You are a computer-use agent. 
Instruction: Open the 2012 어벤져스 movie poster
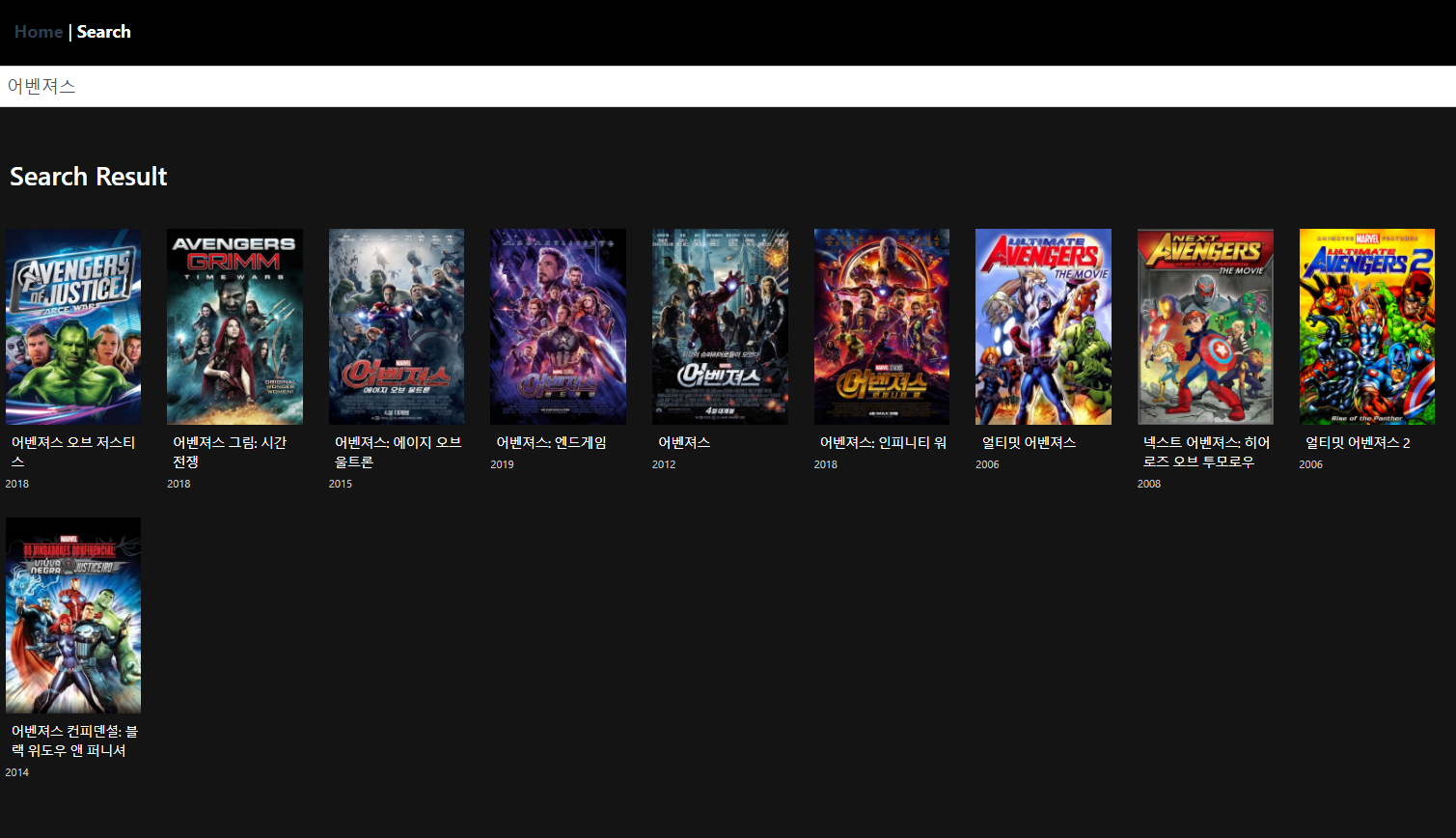tap(720, 326)
